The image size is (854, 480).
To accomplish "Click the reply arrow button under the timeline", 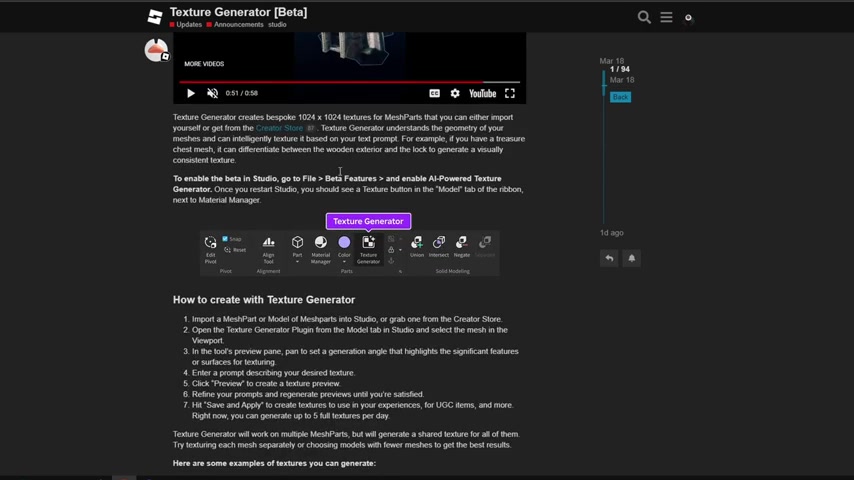I will (609, 258).
